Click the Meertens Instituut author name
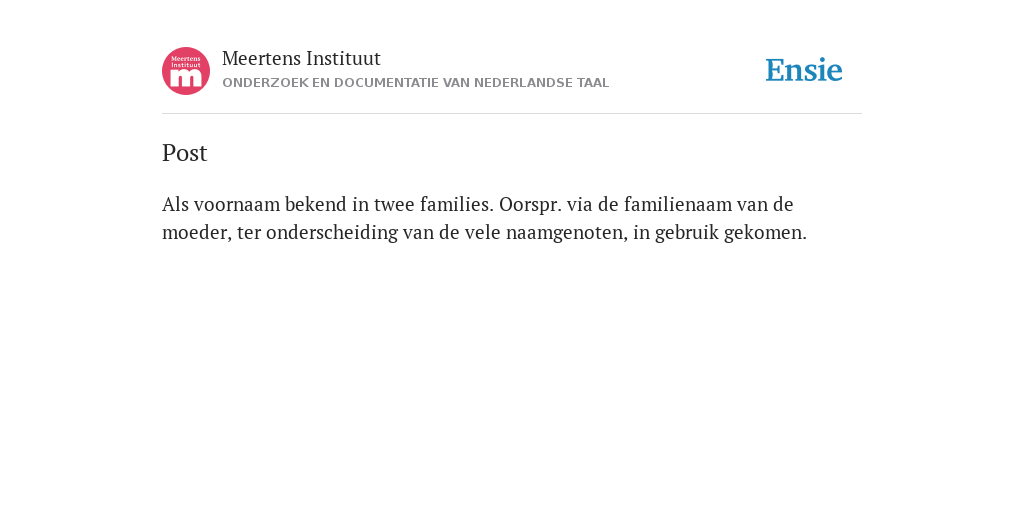 (301, 59)
